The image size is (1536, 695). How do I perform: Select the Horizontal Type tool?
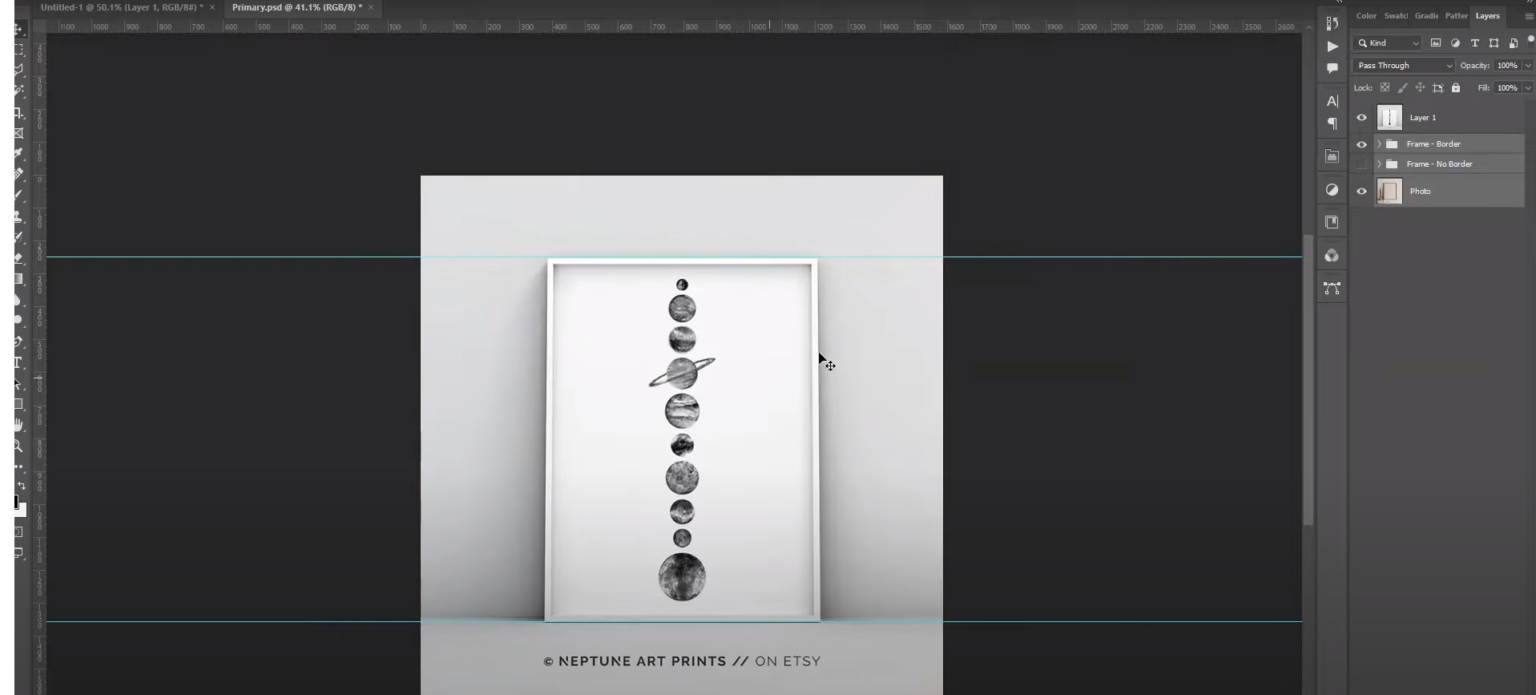coord(17,360)
